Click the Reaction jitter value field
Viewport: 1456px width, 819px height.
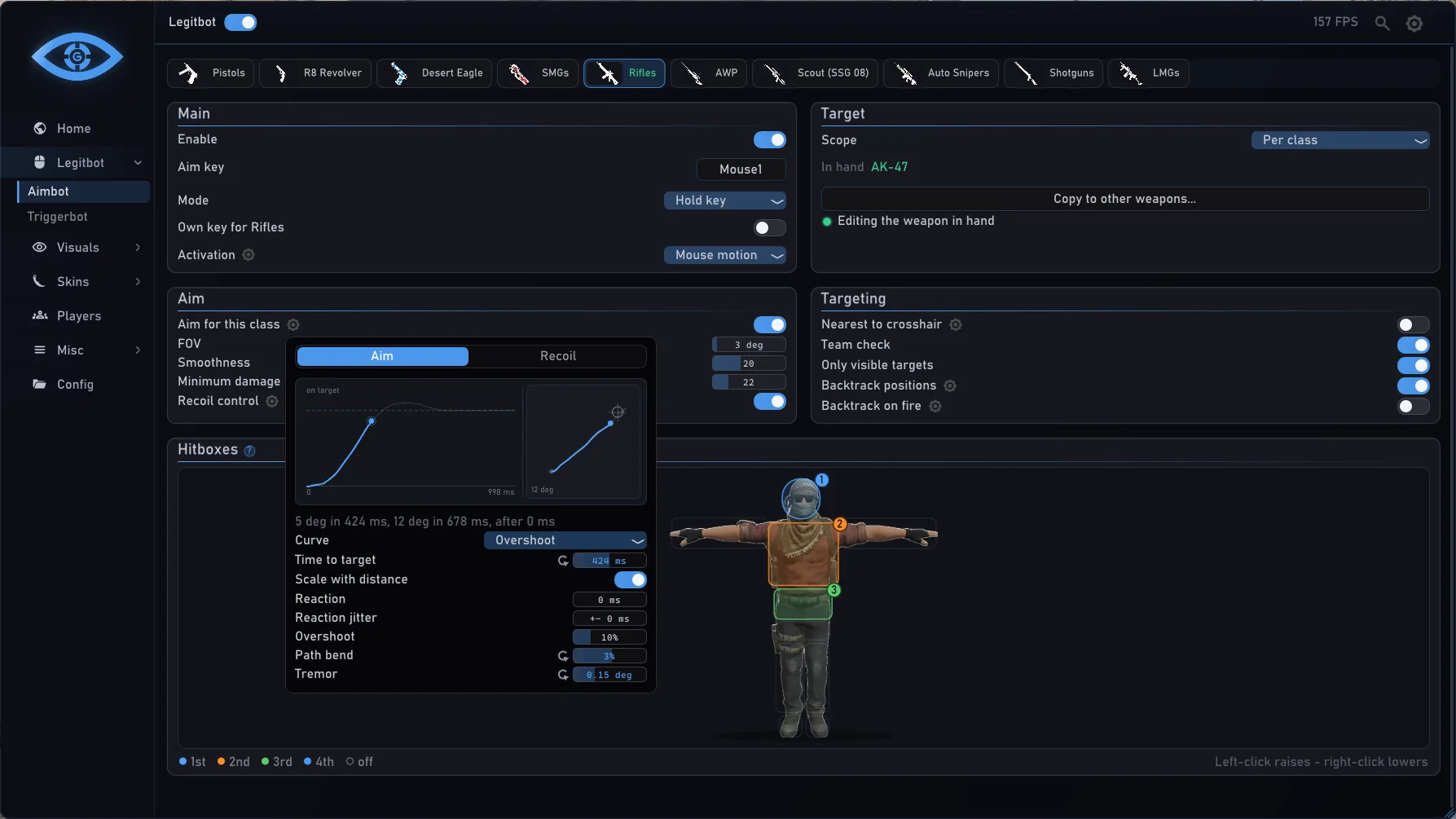tap(609, 619)
